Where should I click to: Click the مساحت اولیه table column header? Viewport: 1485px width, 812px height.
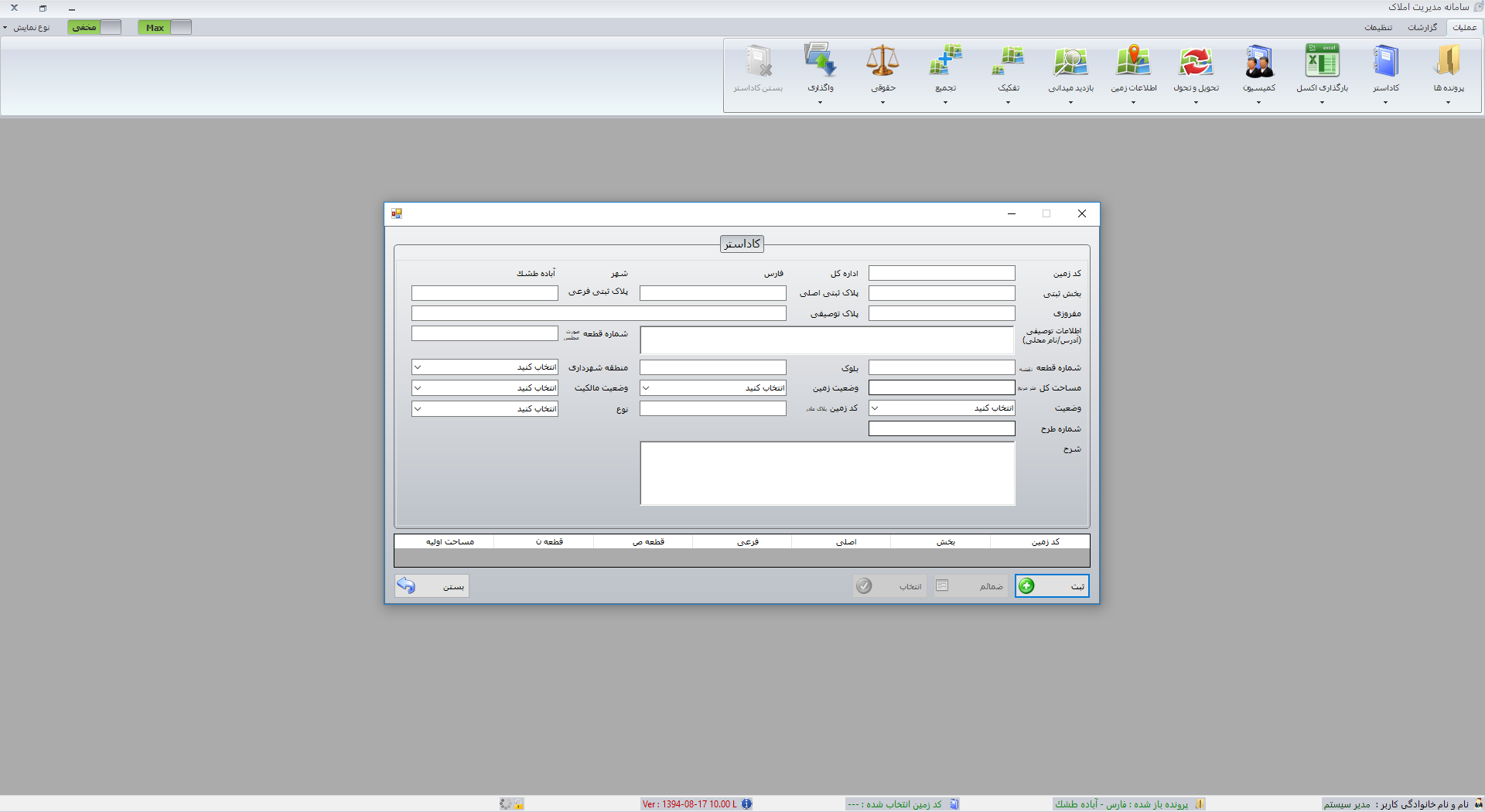click(445, 541)
